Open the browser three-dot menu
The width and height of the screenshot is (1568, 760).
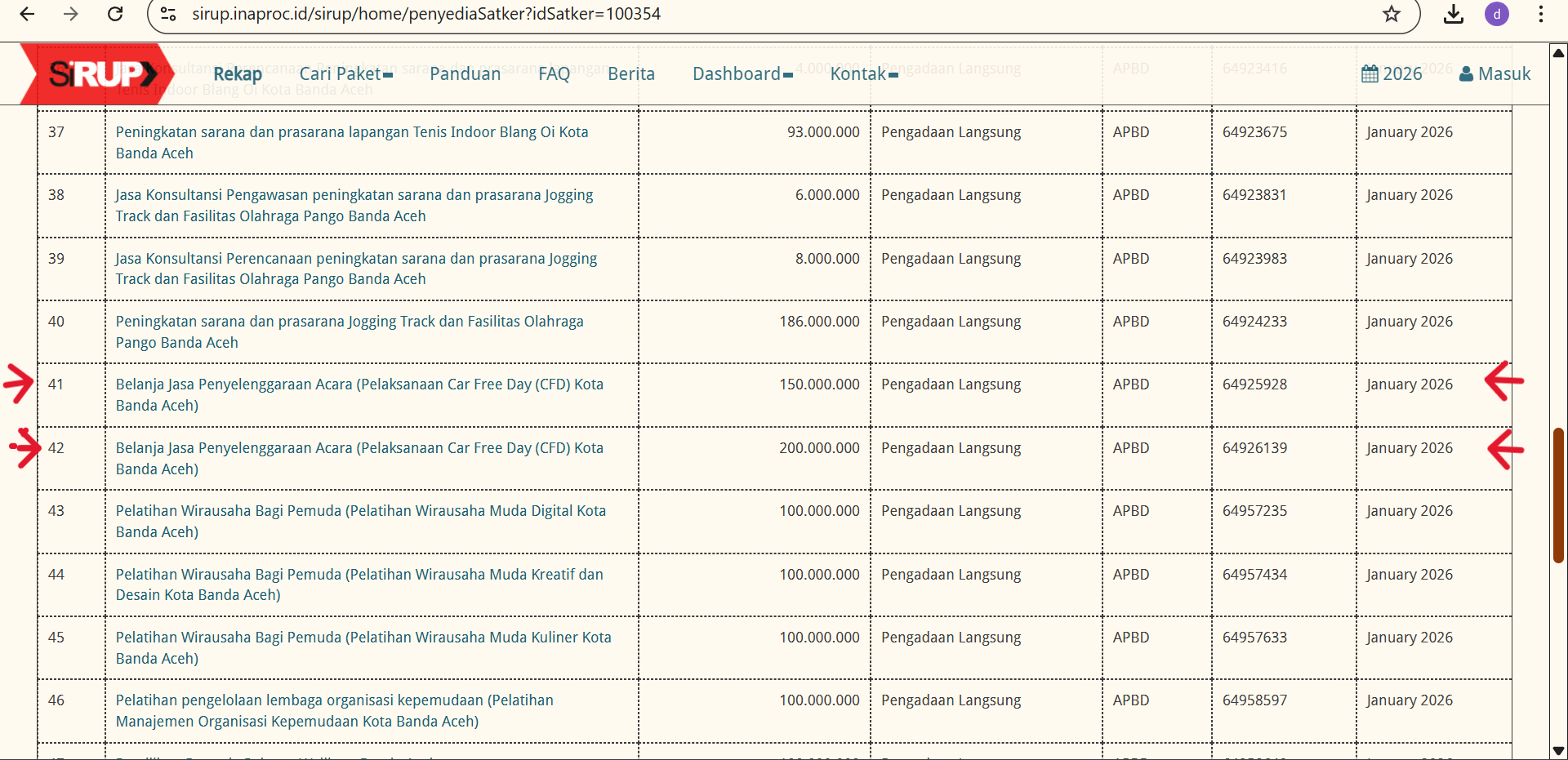[x=1540, y=14]
